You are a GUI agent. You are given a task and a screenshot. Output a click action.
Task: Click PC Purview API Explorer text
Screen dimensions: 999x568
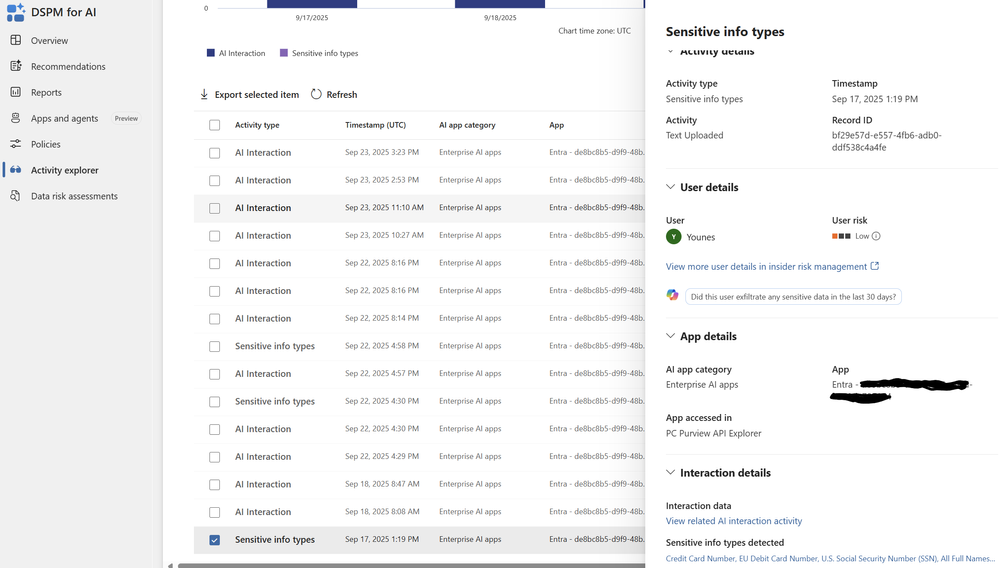point(714,433)
